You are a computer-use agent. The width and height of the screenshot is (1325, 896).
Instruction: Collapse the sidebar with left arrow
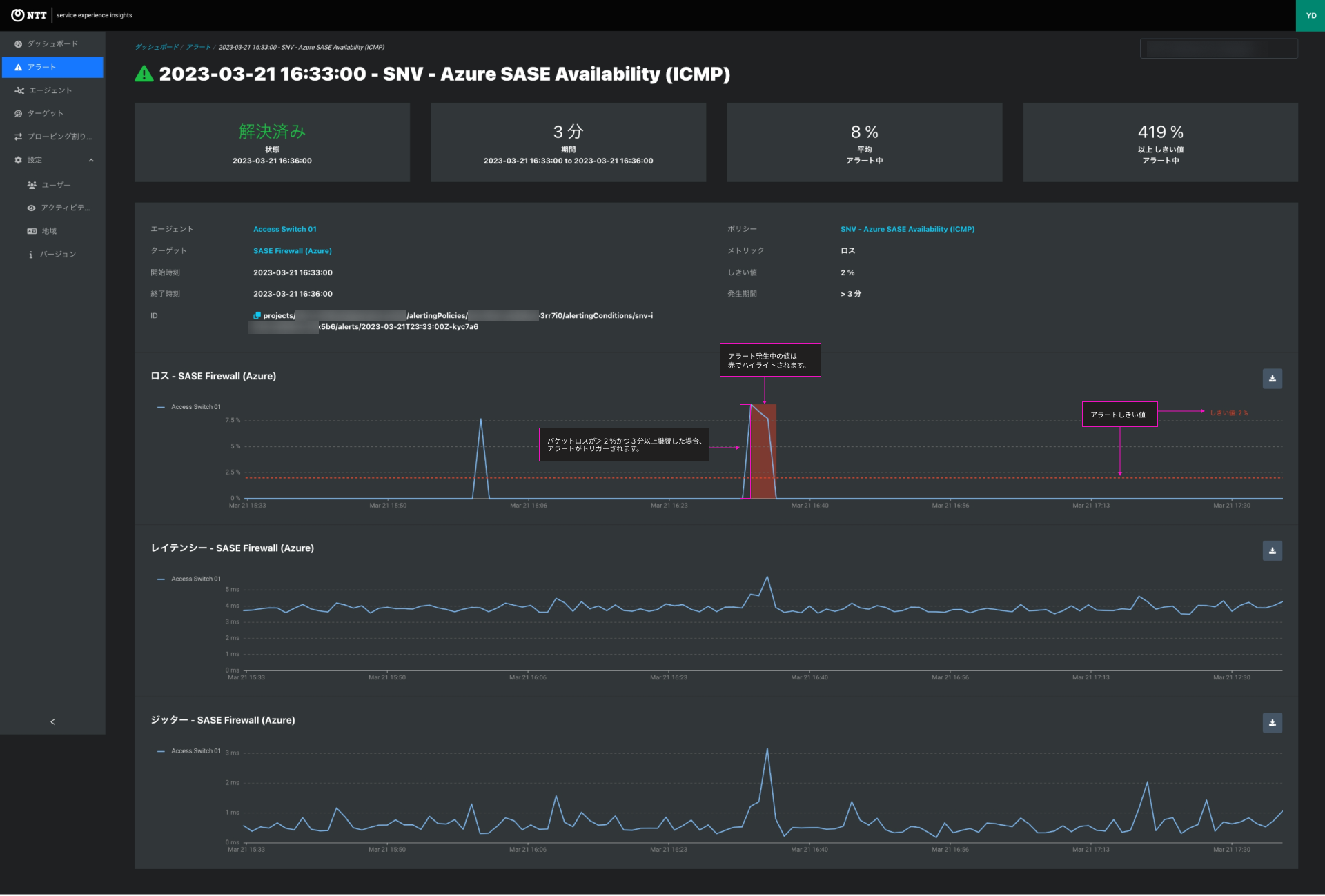52,722
